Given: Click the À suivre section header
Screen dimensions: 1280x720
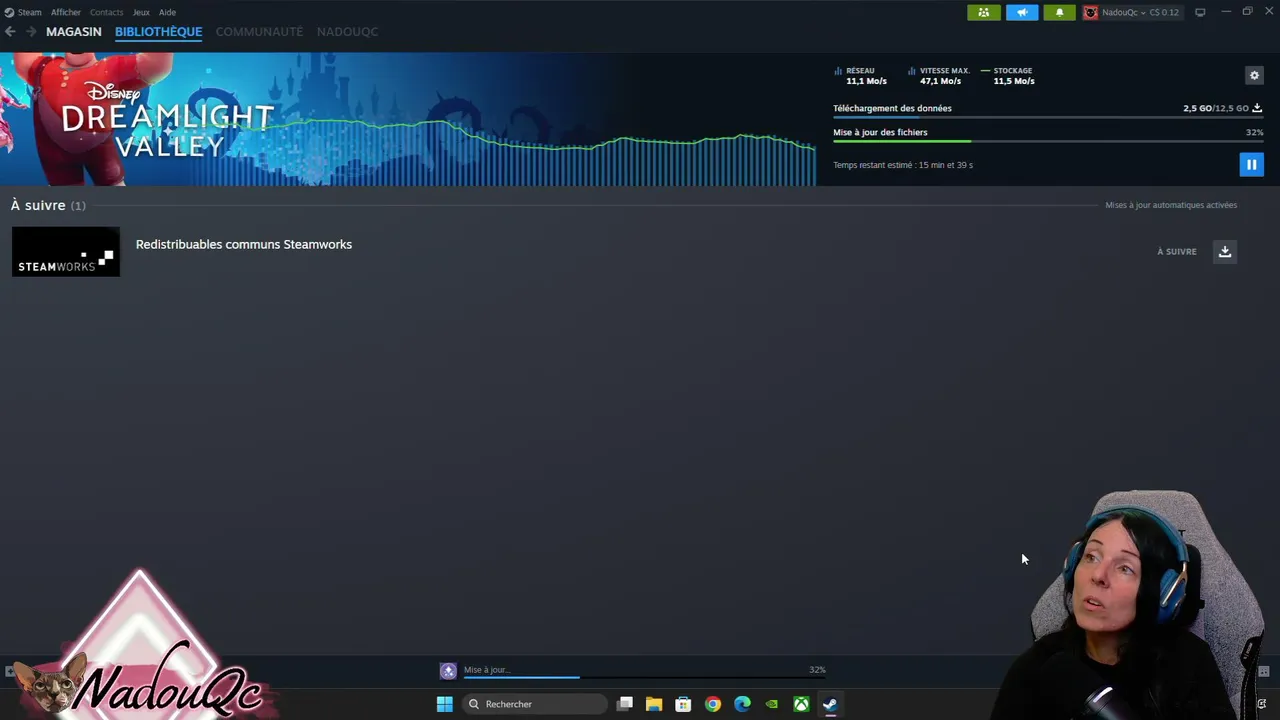Looking at the screenshot, I should pos(48,205).
